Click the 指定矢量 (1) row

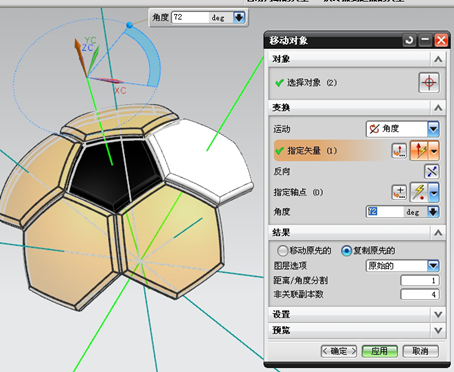pyautogui.click(x=357, y=151)
